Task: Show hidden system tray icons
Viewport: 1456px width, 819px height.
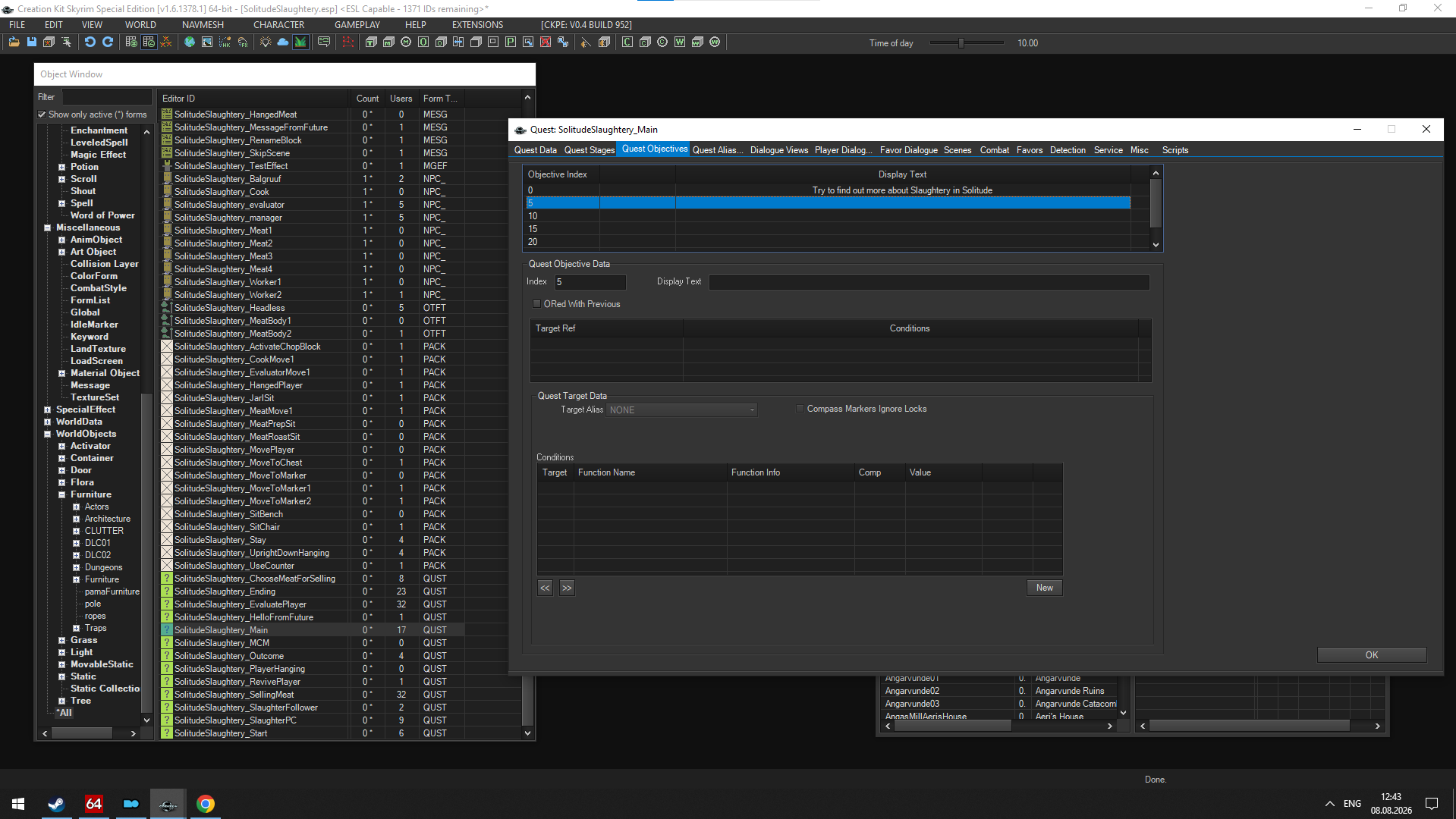Action: click(1329, 804)
